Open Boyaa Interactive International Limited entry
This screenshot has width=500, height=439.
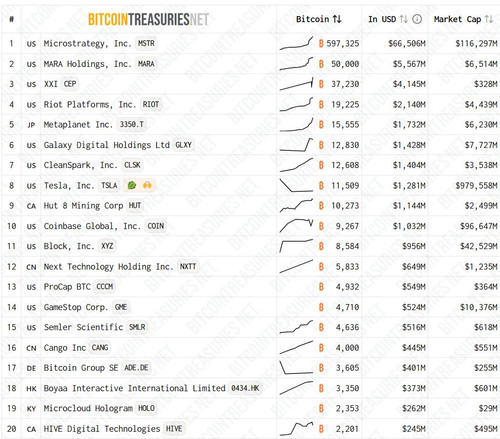point(135,389)
